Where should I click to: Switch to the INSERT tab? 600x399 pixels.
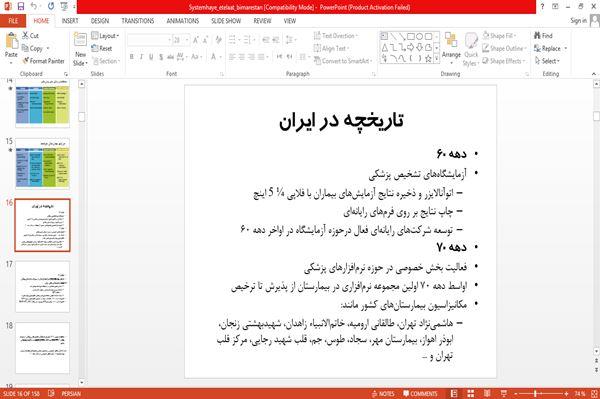[x=70, y=21]
